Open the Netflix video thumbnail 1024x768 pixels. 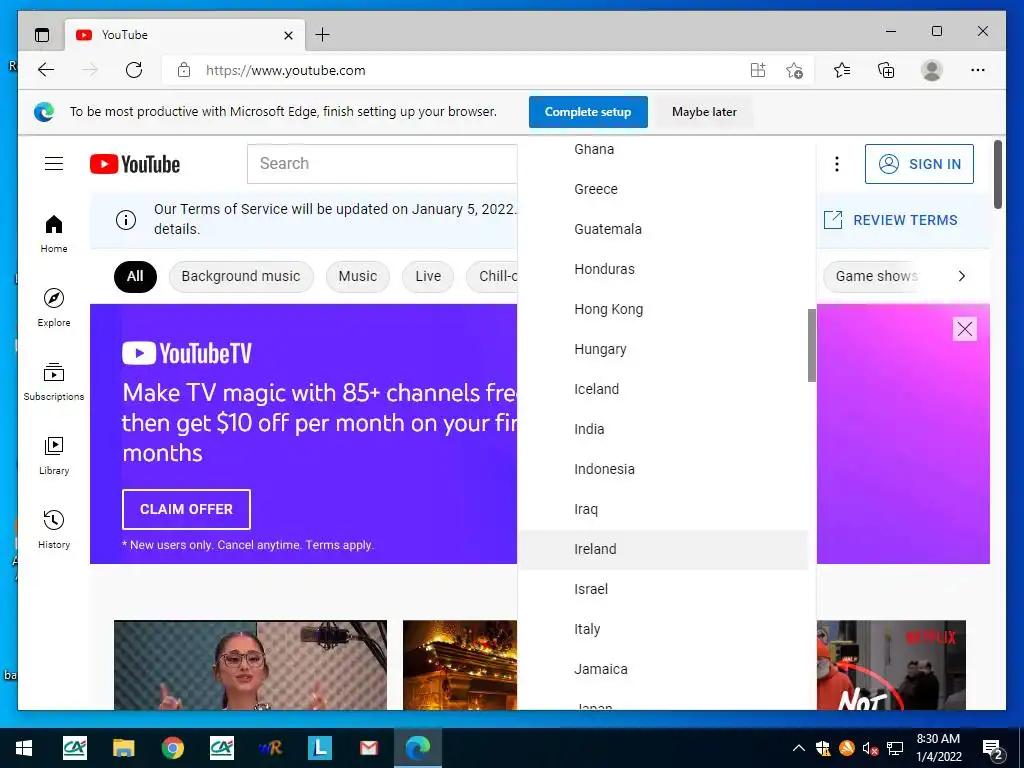[891, 665]
